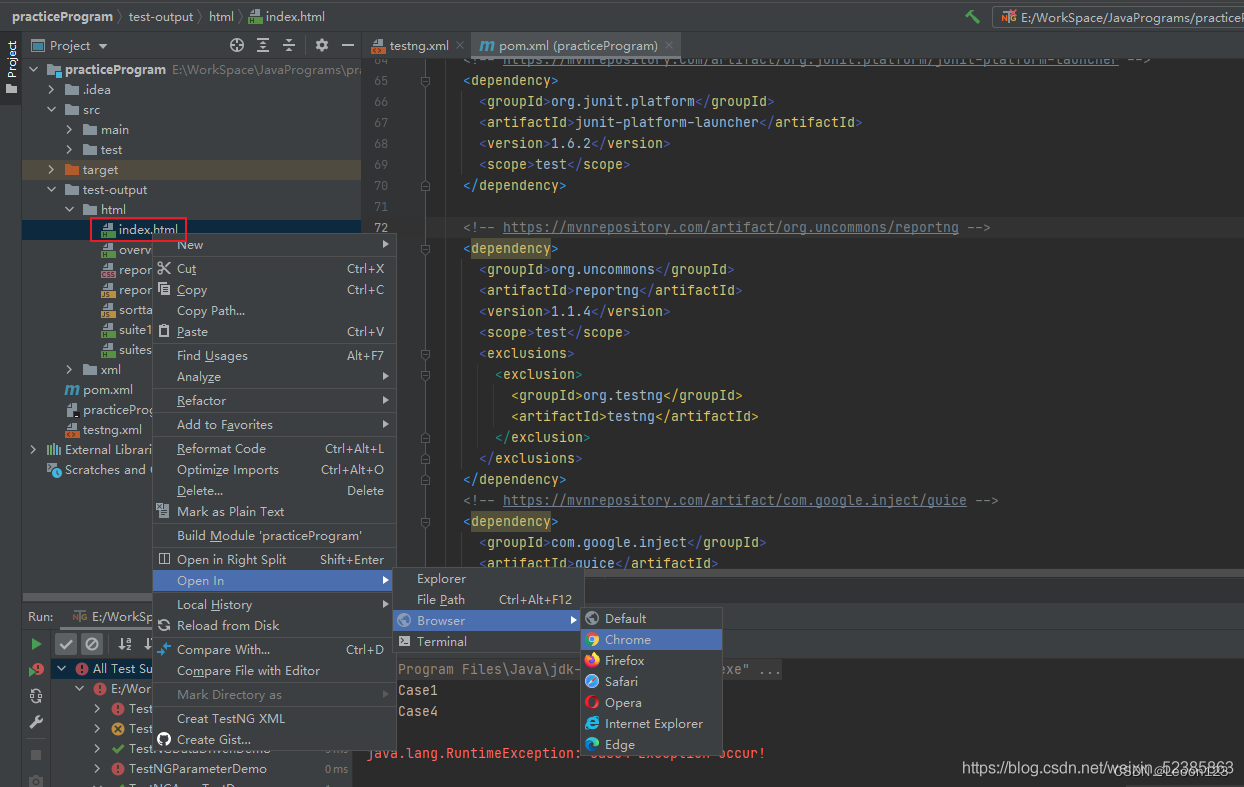1244x787 pixels.
Task: Open Run panel wrench settings
Action: [x=36, y=722]
